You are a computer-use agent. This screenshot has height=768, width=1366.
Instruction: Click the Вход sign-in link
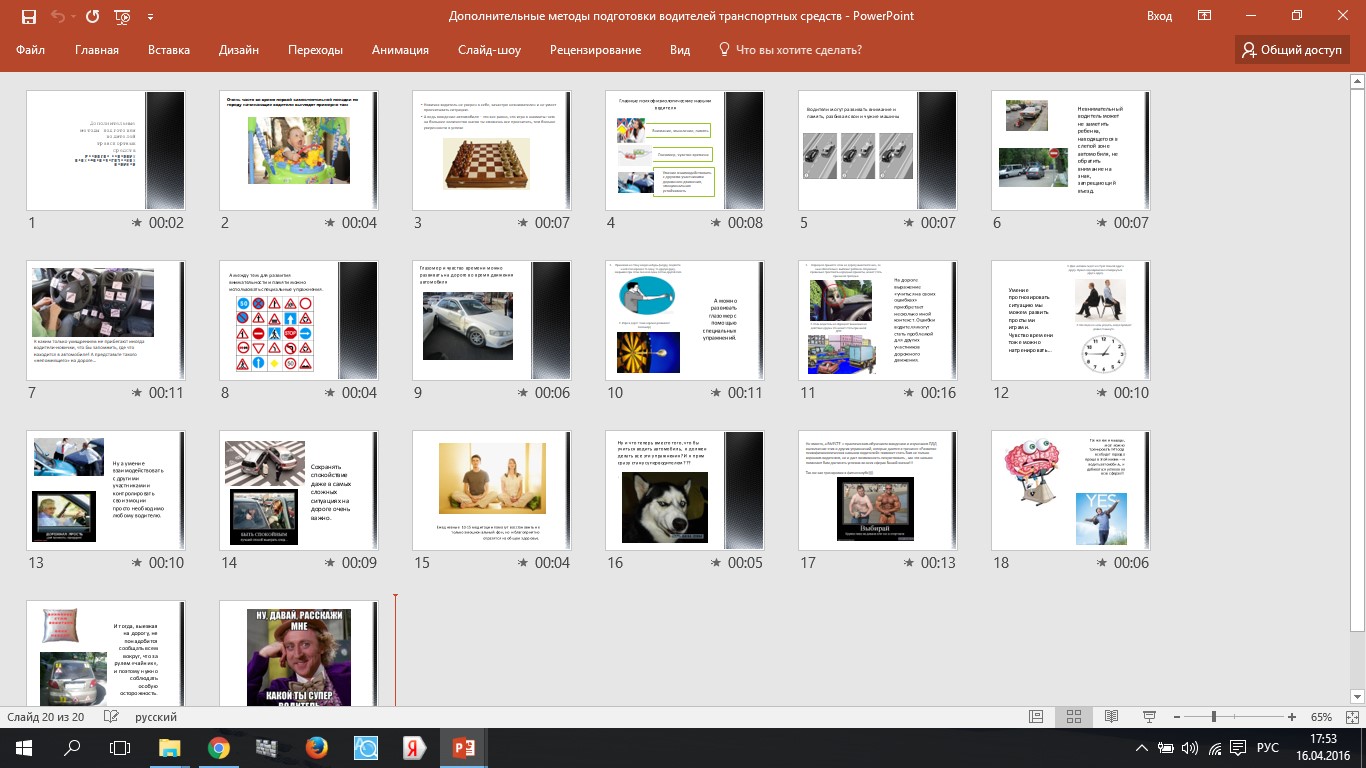(1159, 16)
